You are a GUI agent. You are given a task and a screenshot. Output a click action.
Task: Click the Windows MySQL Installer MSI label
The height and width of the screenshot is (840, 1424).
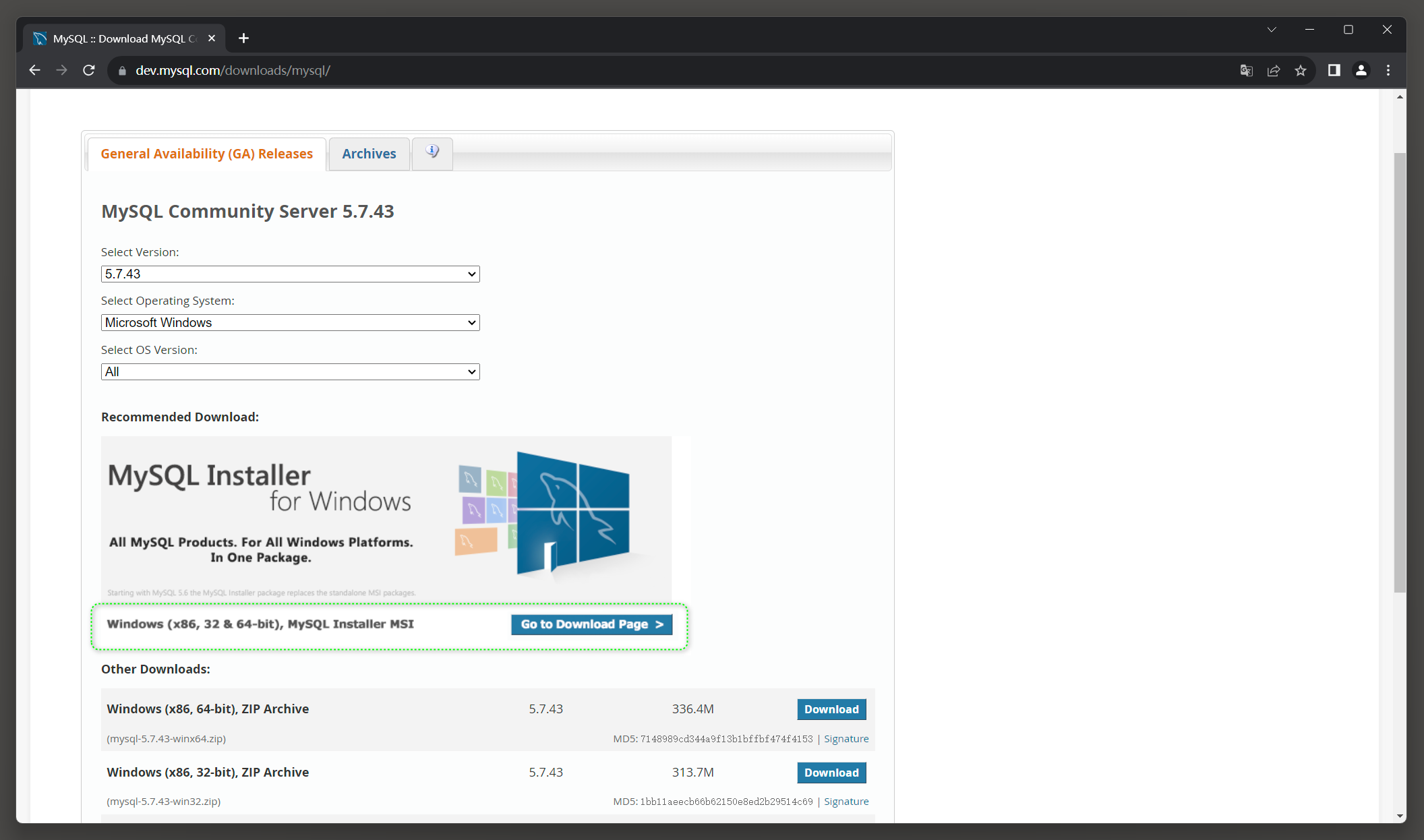pos(260,624)
